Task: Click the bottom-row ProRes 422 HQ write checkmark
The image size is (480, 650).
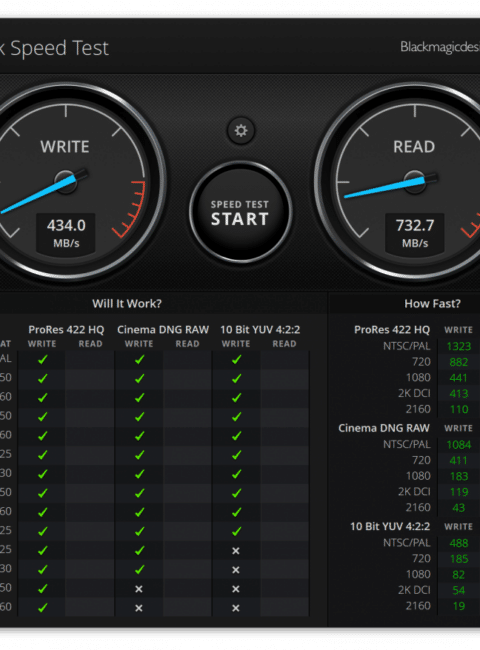Action: pyautogui.click(x=43, y=608)
